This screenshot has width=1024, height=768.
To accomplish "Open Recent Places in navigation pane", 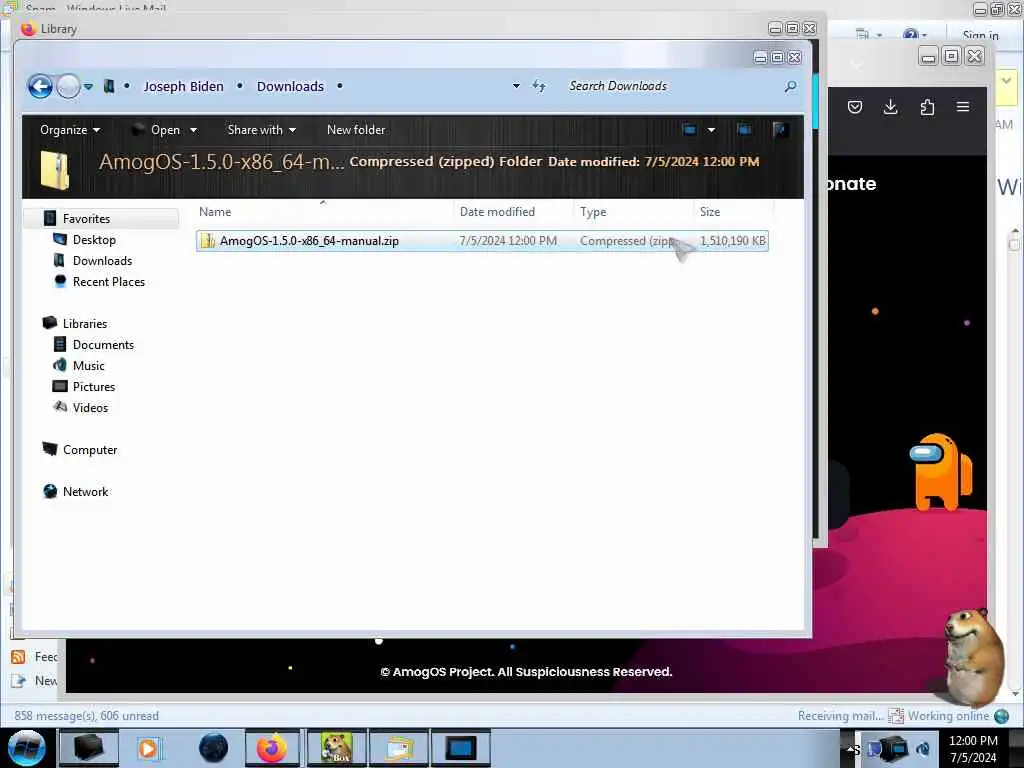I will pos(108,281).
